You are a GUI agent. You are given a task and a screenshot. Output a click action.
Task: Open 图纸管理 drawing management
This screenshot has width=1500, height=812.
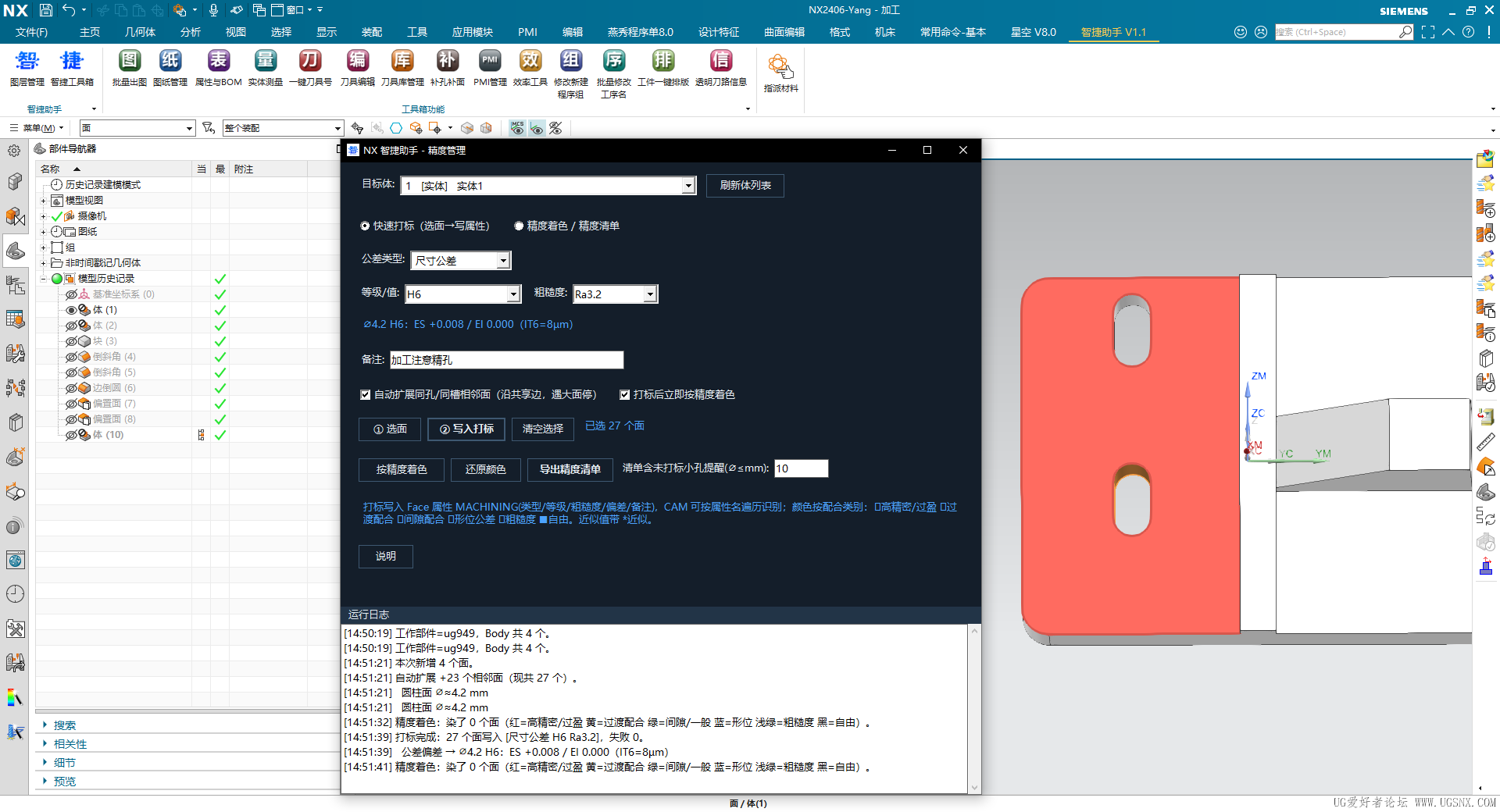(170, 67)
